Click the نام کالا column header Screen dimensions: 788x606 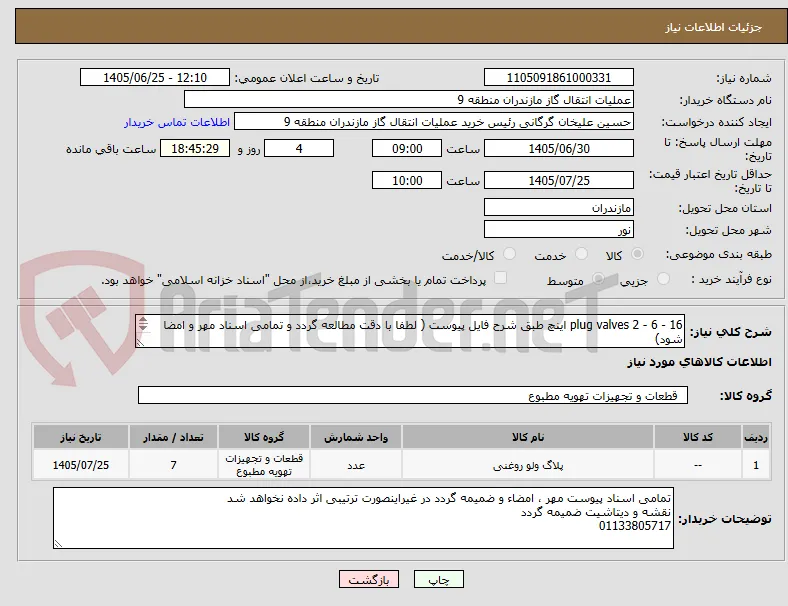pyautogui.click(x=528, y=437)
